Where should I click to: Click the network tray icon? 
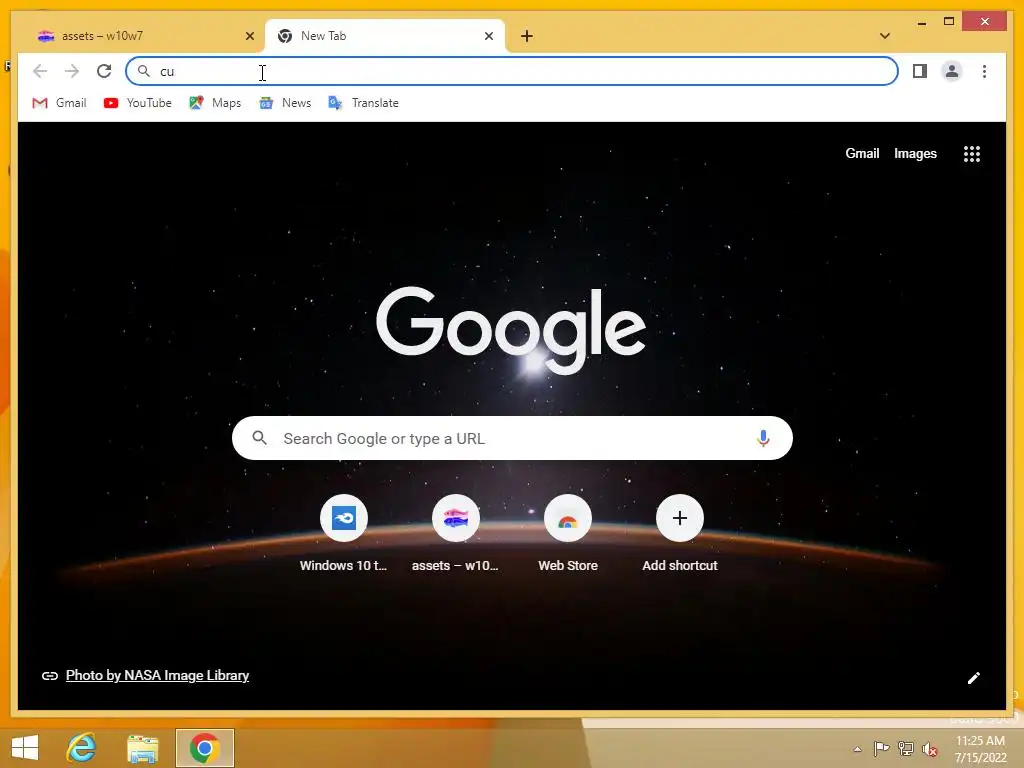click(x=906, y=749)
